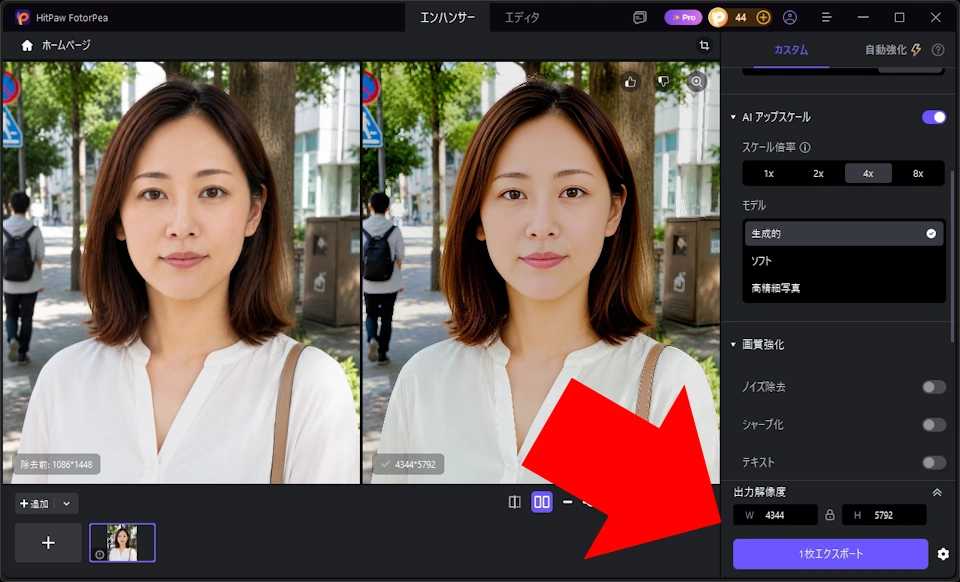Open the dropdown arrow next to 追加
The height and width of the screenshot is (582, 960).
click(x=66, y=504)
